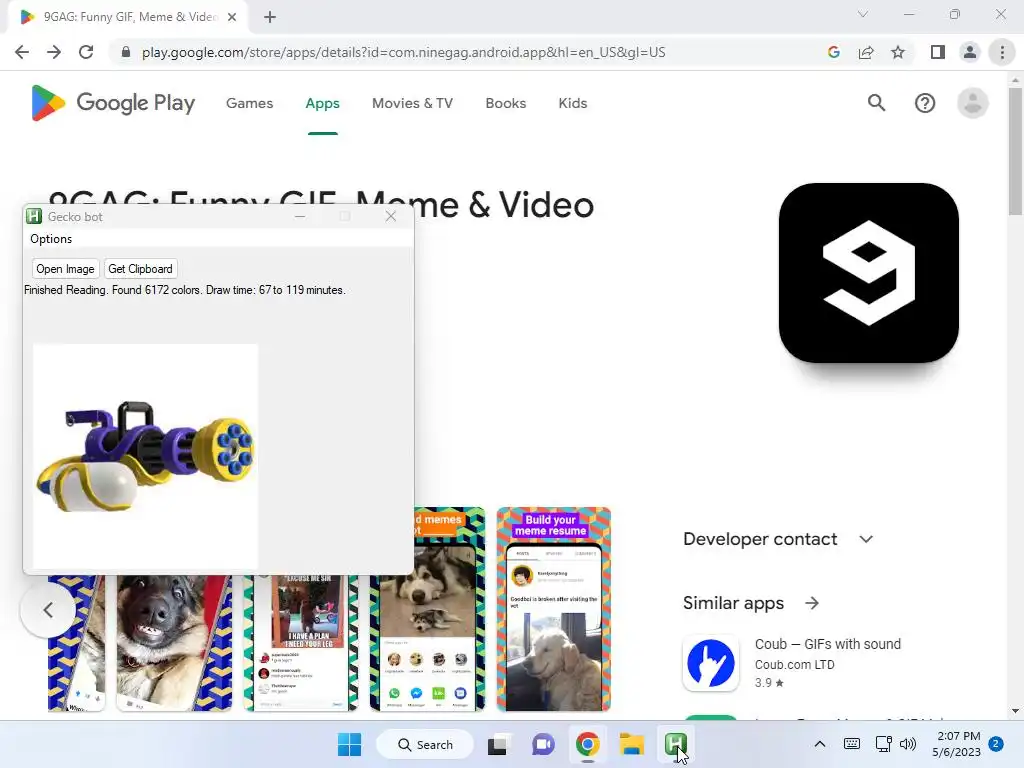The width and height of the screenshot is (1024, 768).
Task: Share this page icon in address bar
Action: (866, 52)
